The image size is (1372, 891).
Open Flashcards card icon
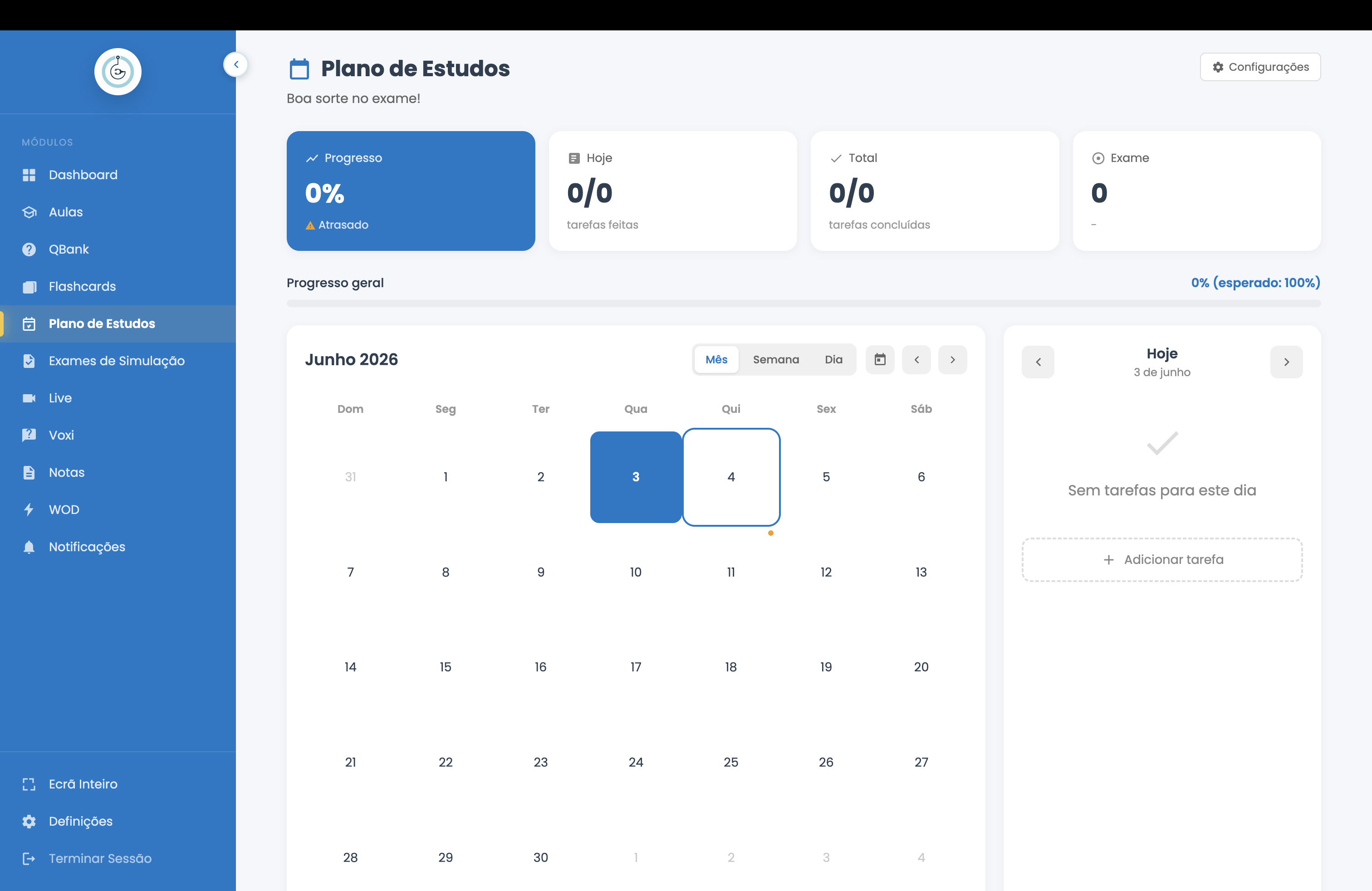coord(29,286)
